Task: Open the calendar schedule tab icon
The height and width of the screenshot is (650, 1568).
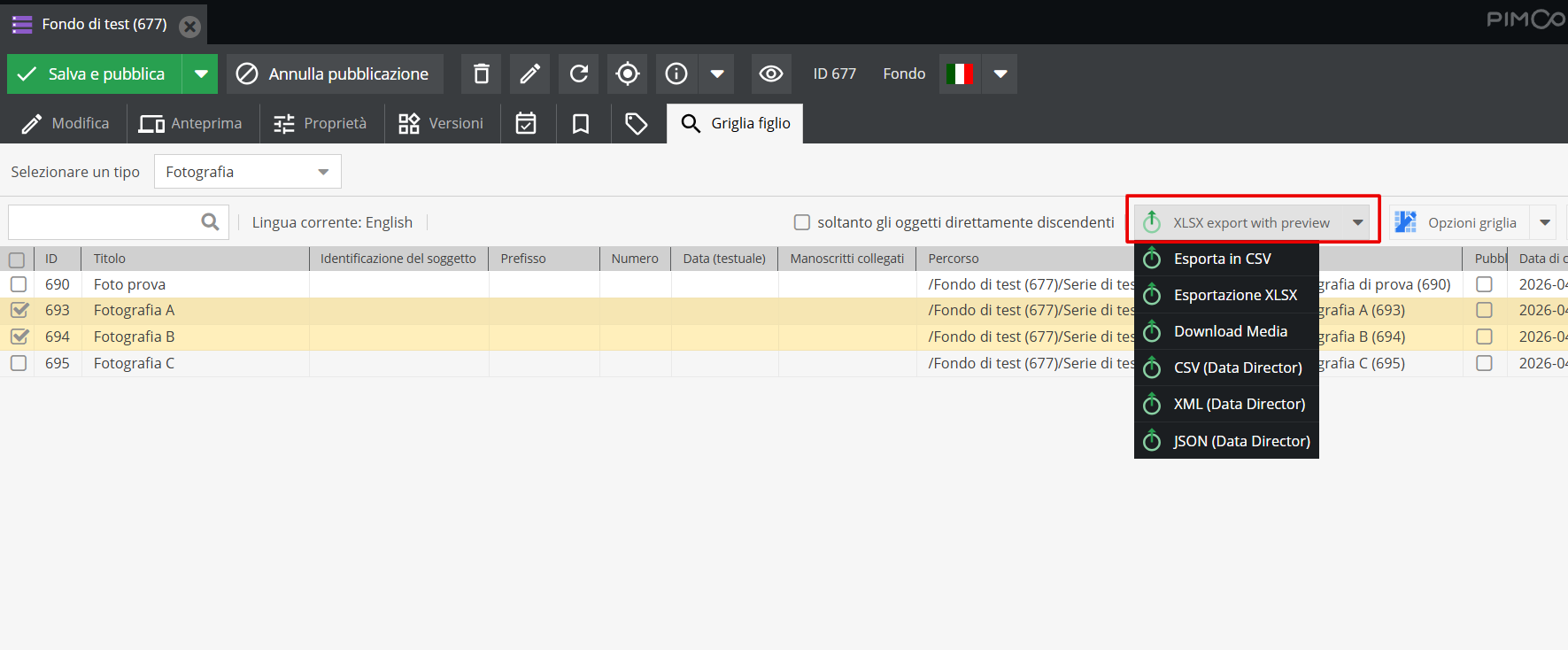Action: [526, 123]
